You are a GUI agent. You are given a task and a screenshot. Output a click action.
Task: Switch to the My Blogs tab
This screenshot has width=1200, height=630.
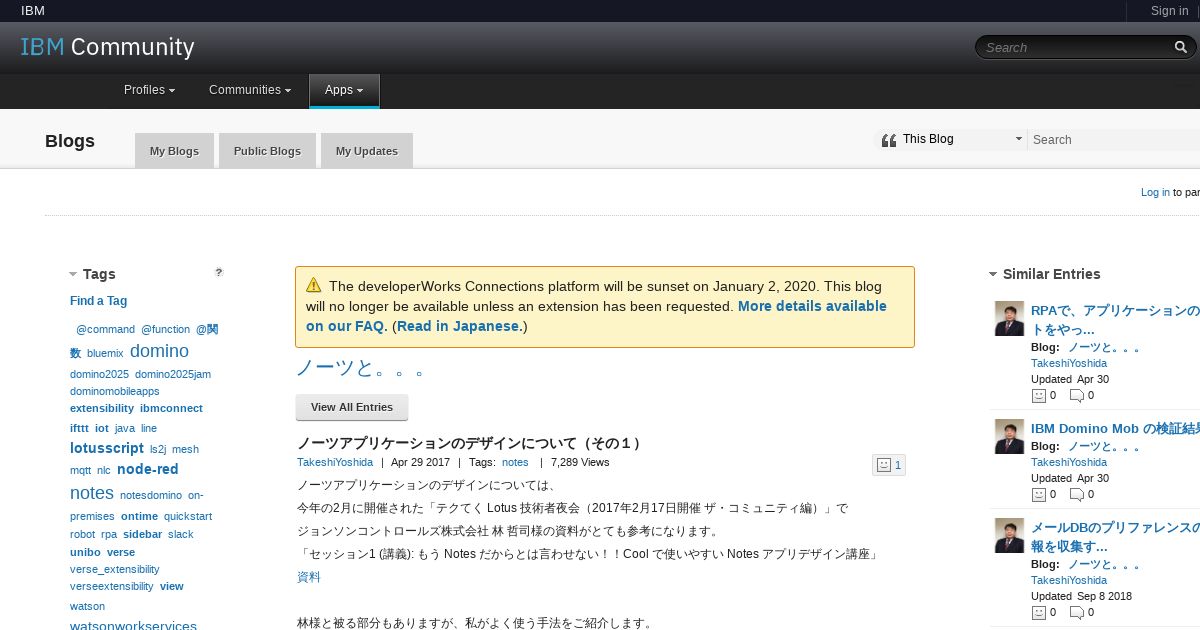click(x=174, y=151)
